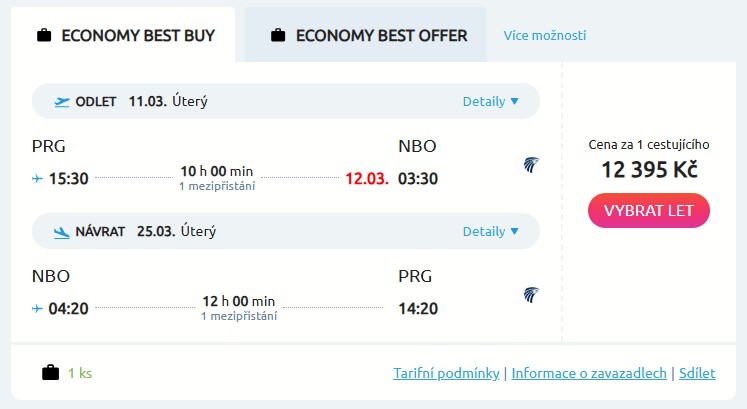This screenshot has width=747, height=409.
Task: Open the Tarifní podmínky link
Action: pyautogui.click(x=446, y=373)
